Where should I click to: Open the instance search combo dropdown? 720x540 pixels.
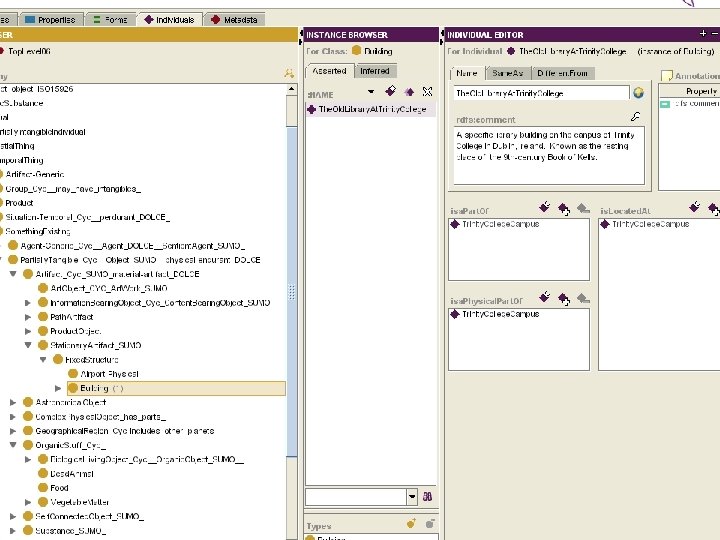point(412,496)
